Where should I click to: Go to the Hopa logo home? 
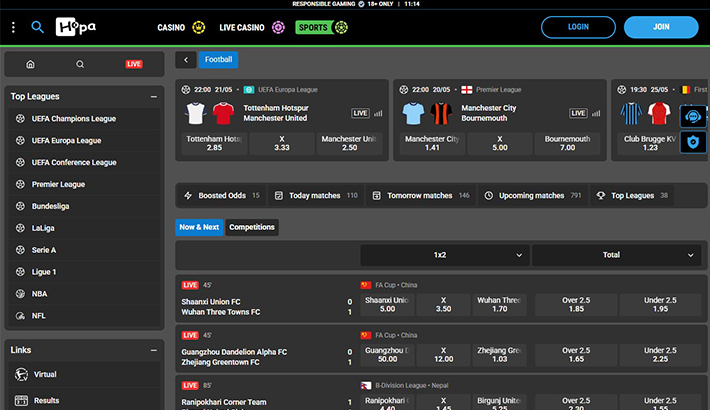[76, 27]
